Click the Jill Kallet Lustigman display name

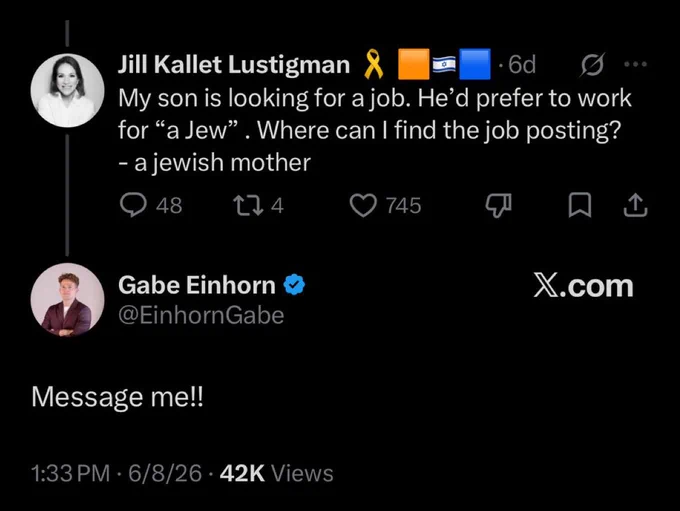tap(234, 64)
